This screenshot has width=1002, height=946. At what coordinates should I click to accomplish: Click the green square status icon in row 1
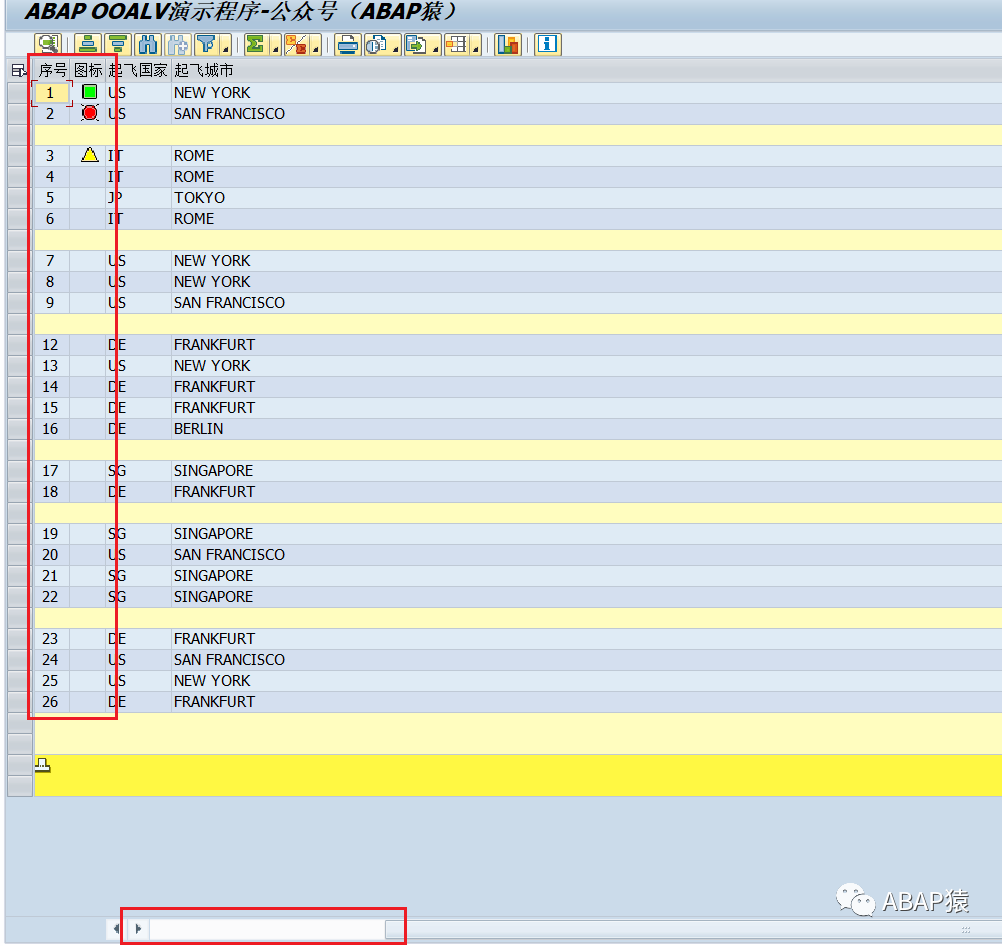coord(89,92)
